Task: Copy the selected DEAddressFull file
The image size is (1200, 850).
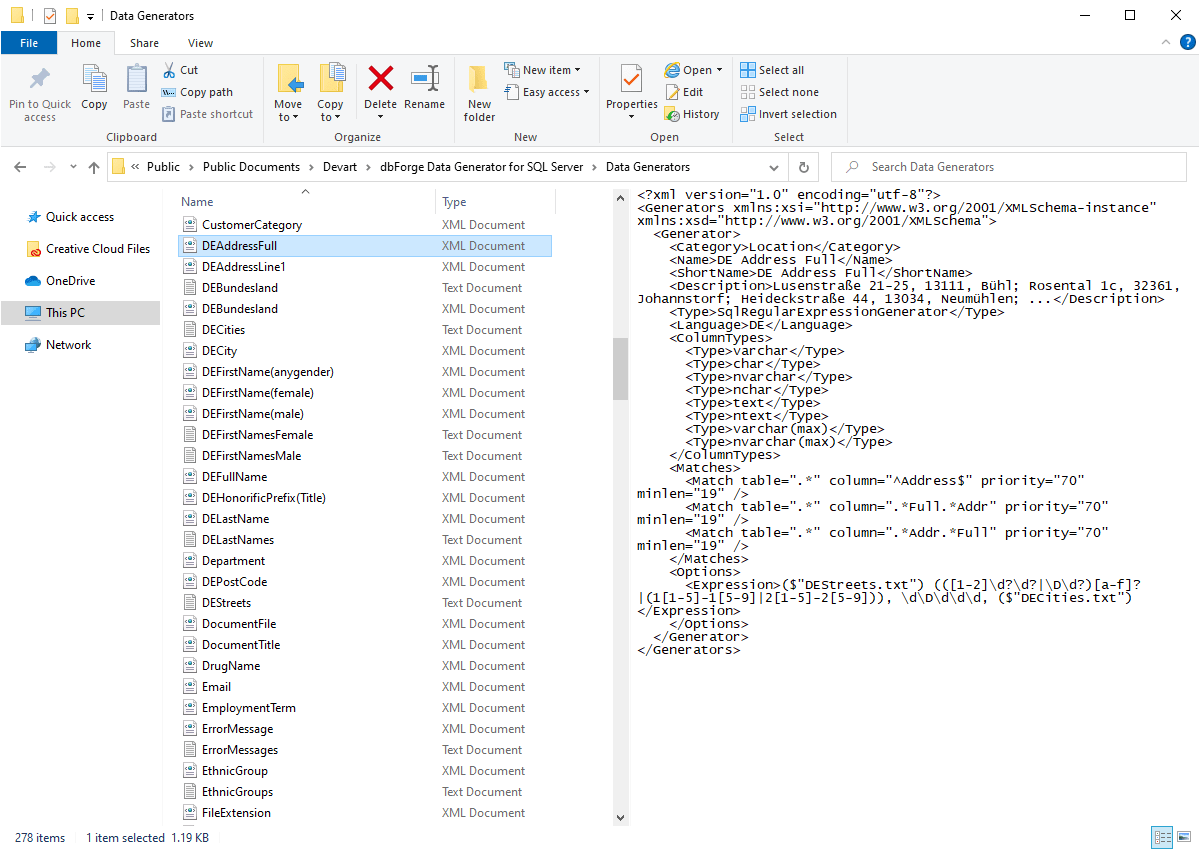Action: click(94, 90)
